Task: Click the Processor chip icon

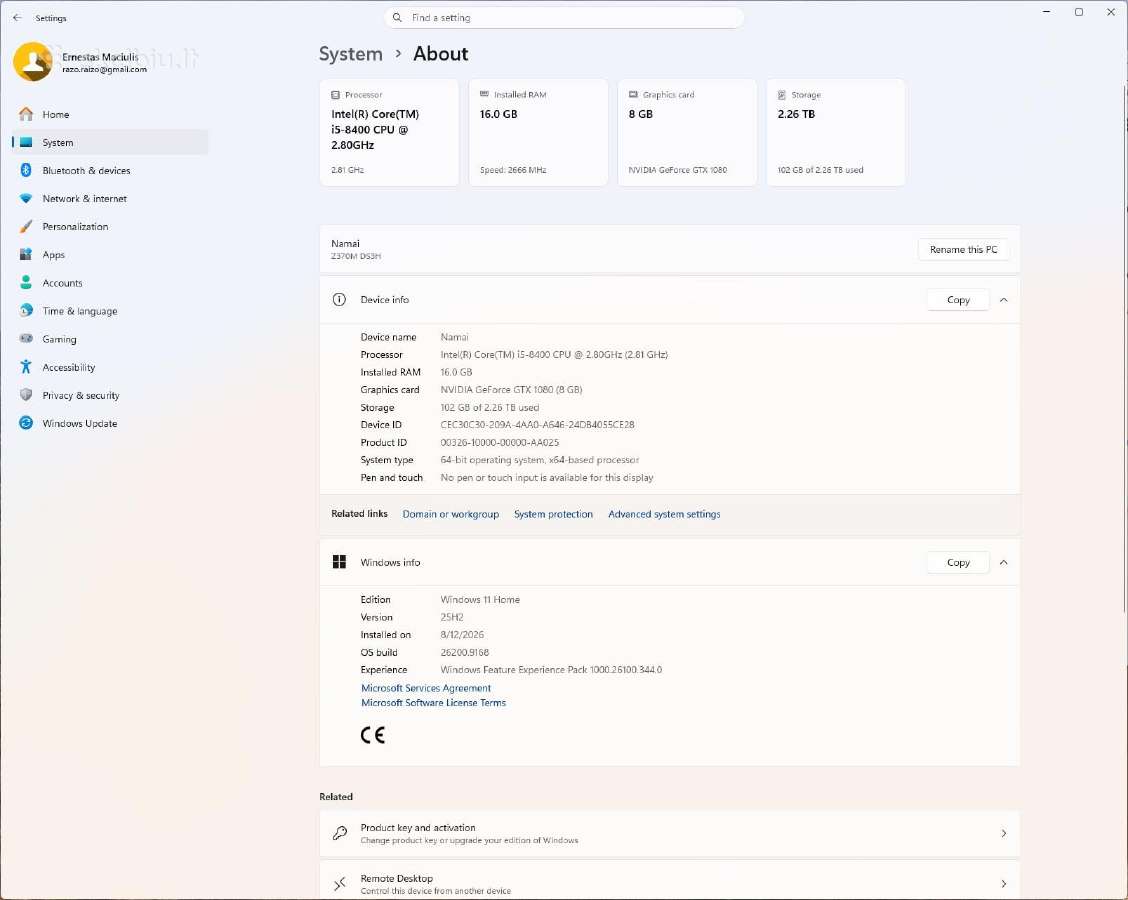Action: [335, 95]
